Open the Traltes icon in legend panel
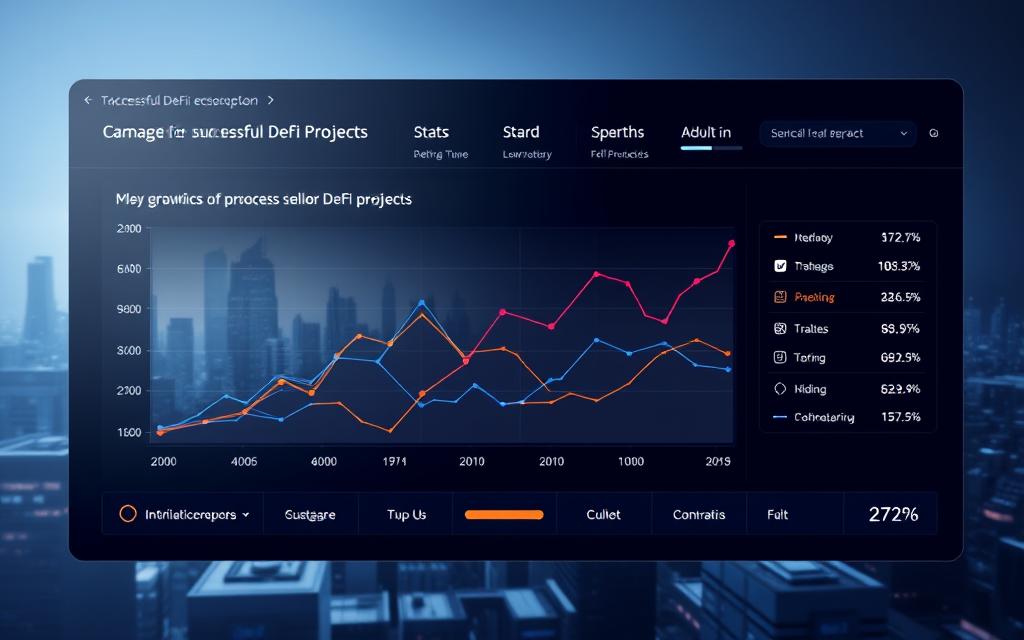This screenshot has height=640, width=1024. pyautogui.click(x=780, y=328)
